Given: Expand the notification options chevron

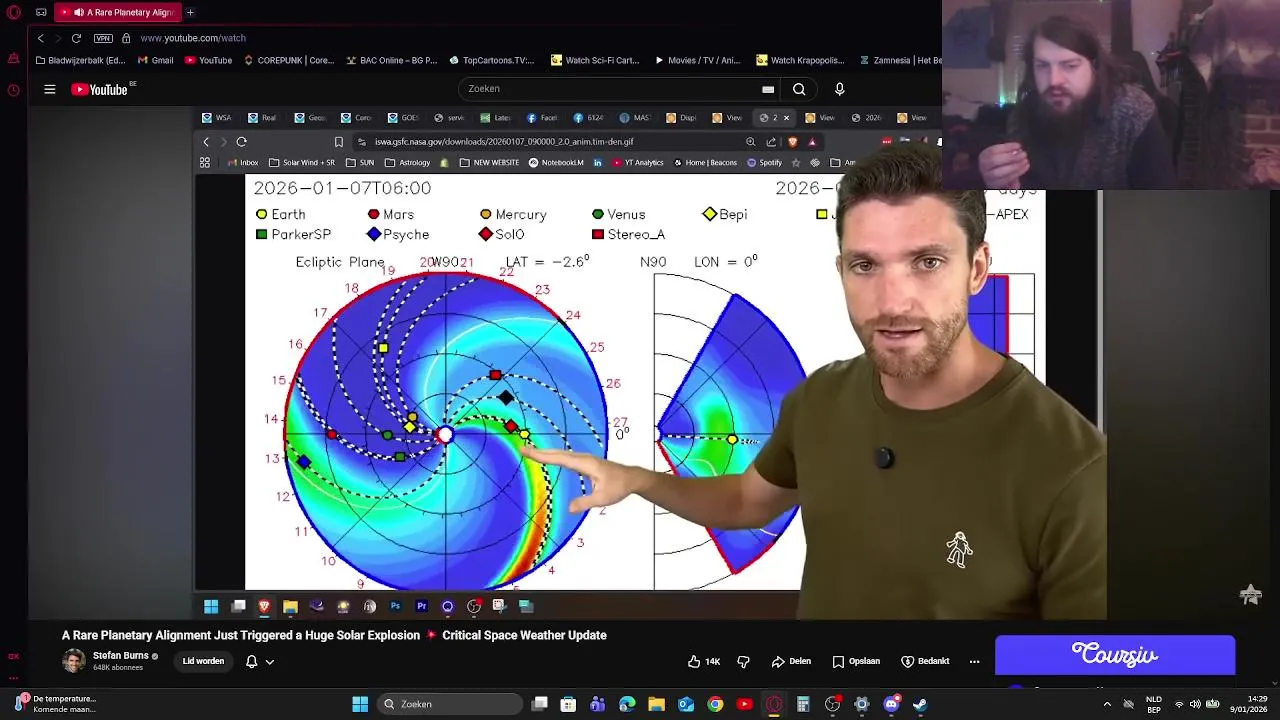Looking at the screenshot, I should tap(269, 661).
